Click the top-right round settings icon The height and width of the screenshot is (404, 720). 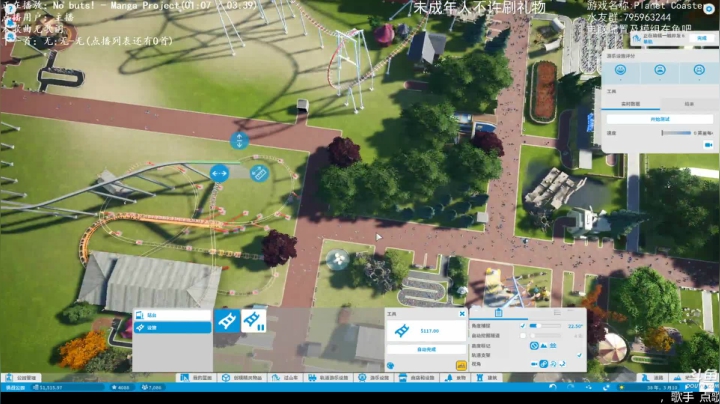click(709, 9)
